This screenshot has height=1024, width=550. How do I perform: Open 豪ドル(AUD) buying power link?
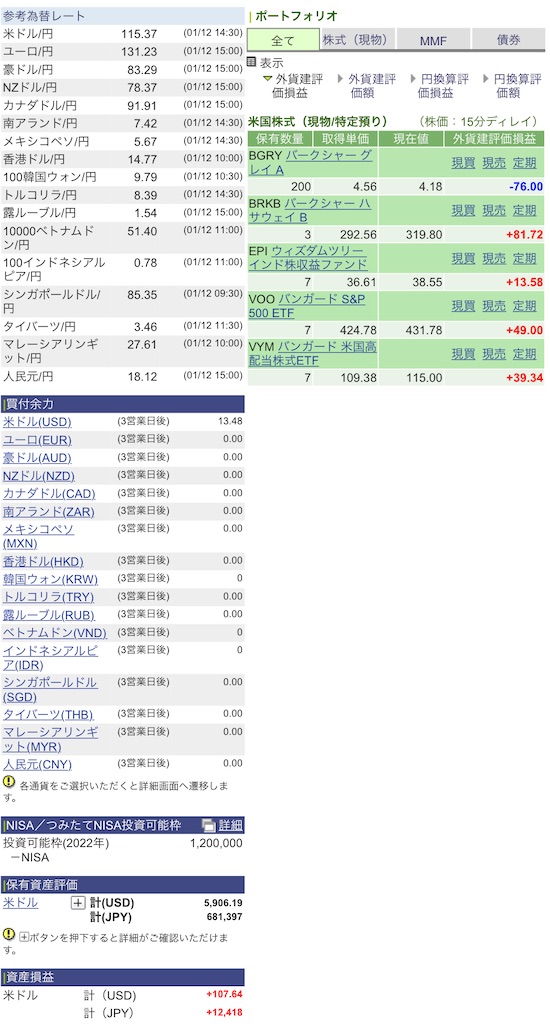pyautogui.click(x=37, y=458)
